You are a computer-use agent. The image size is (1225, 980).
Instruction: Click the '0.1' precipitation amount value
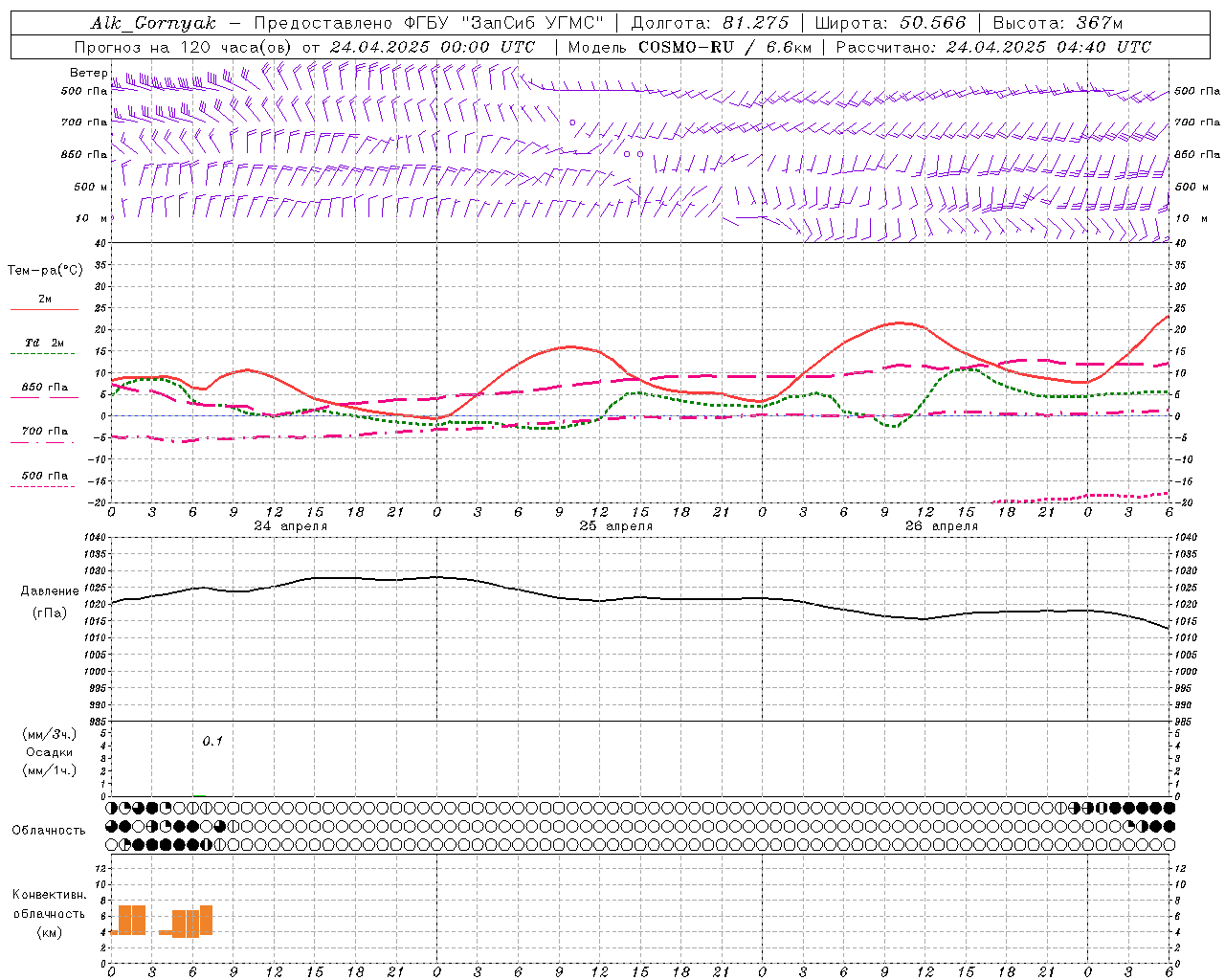(x=212, y=741)
